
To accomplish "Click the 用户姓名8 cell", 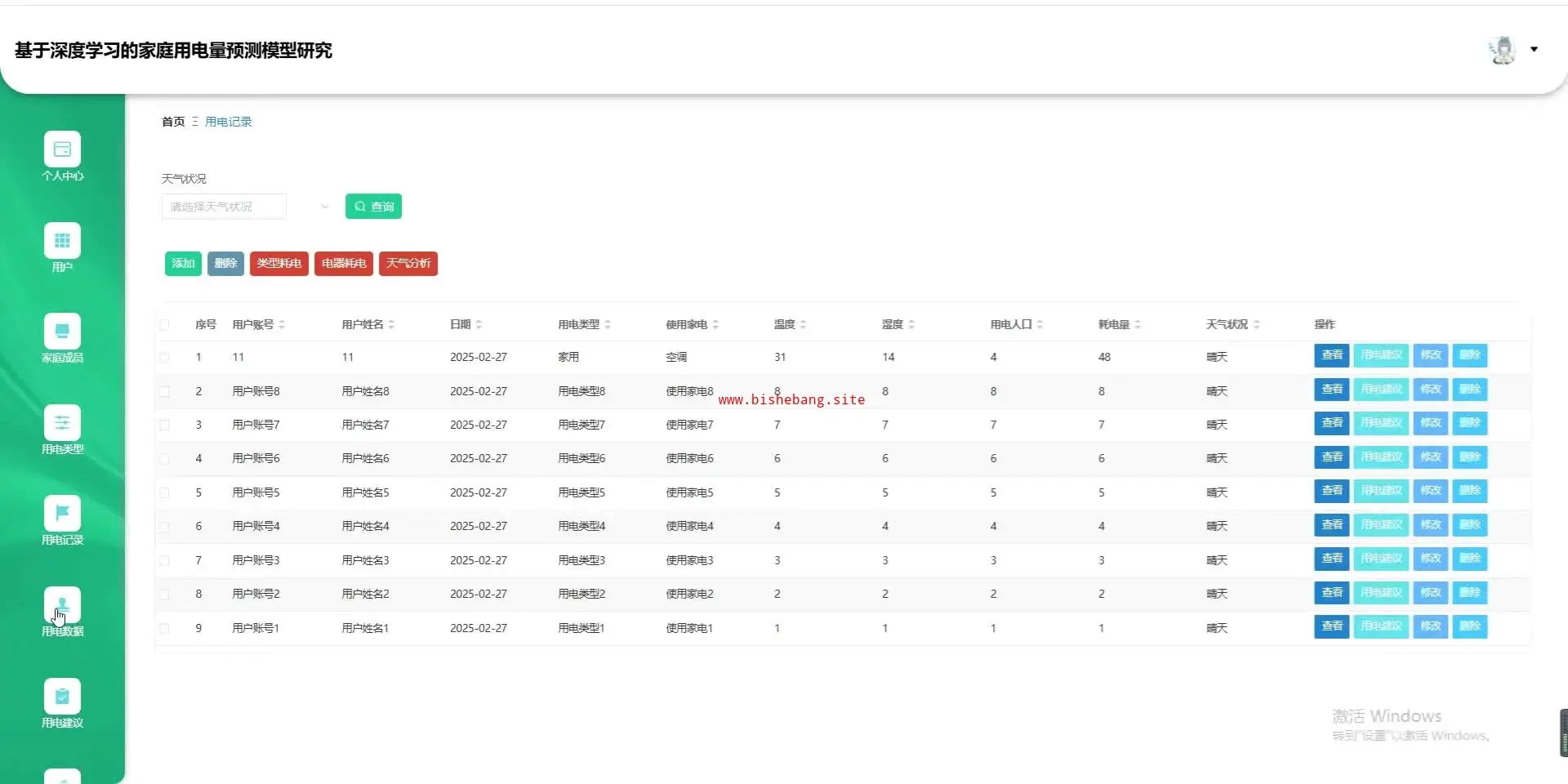I will (365, 391).
